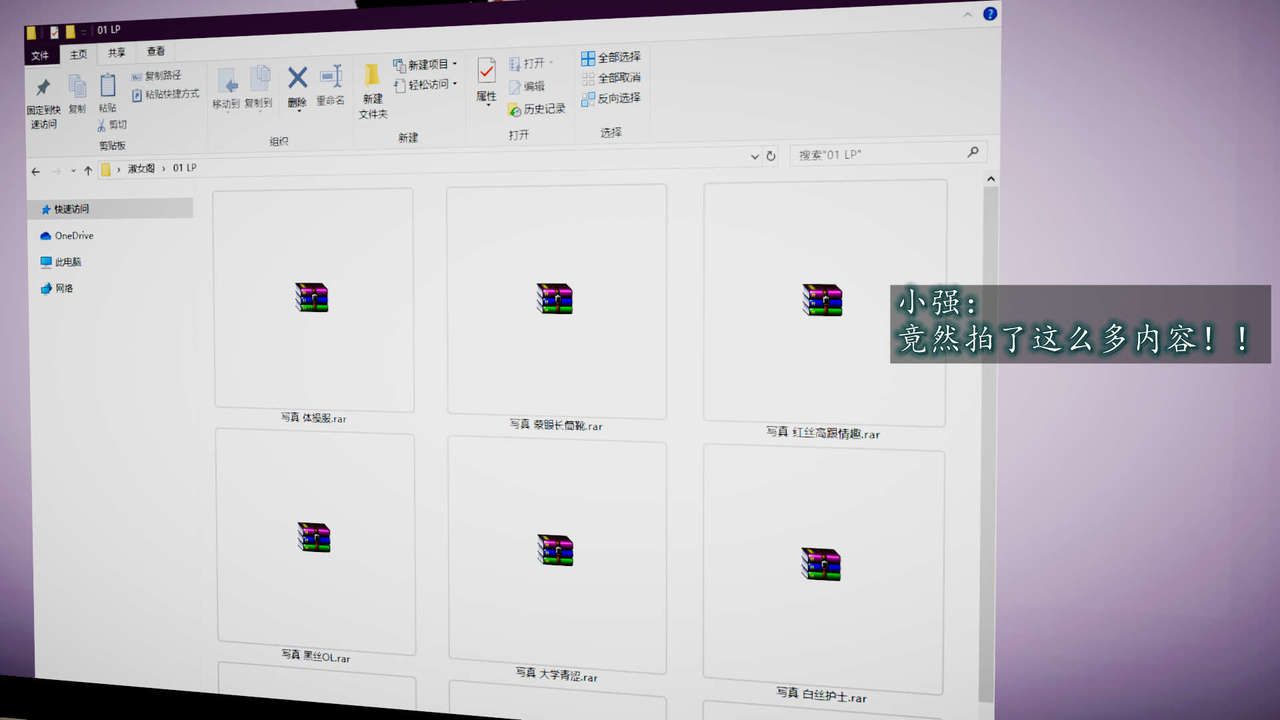Click the Copy (复制) ribbon icon
The height and width of the screenshot is (720, 1280).
(77, 88)
